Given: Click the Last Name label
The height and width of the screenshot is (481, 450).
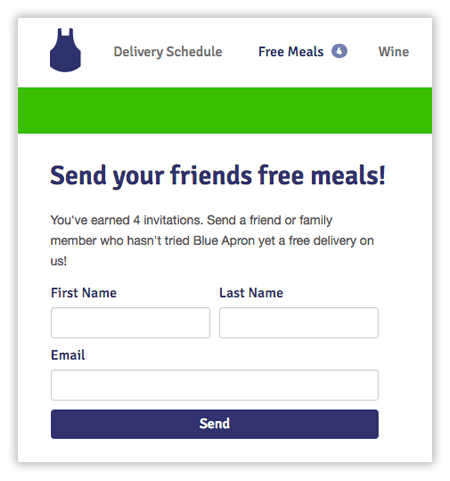Looking at the screenshot, I should point(251,293).
